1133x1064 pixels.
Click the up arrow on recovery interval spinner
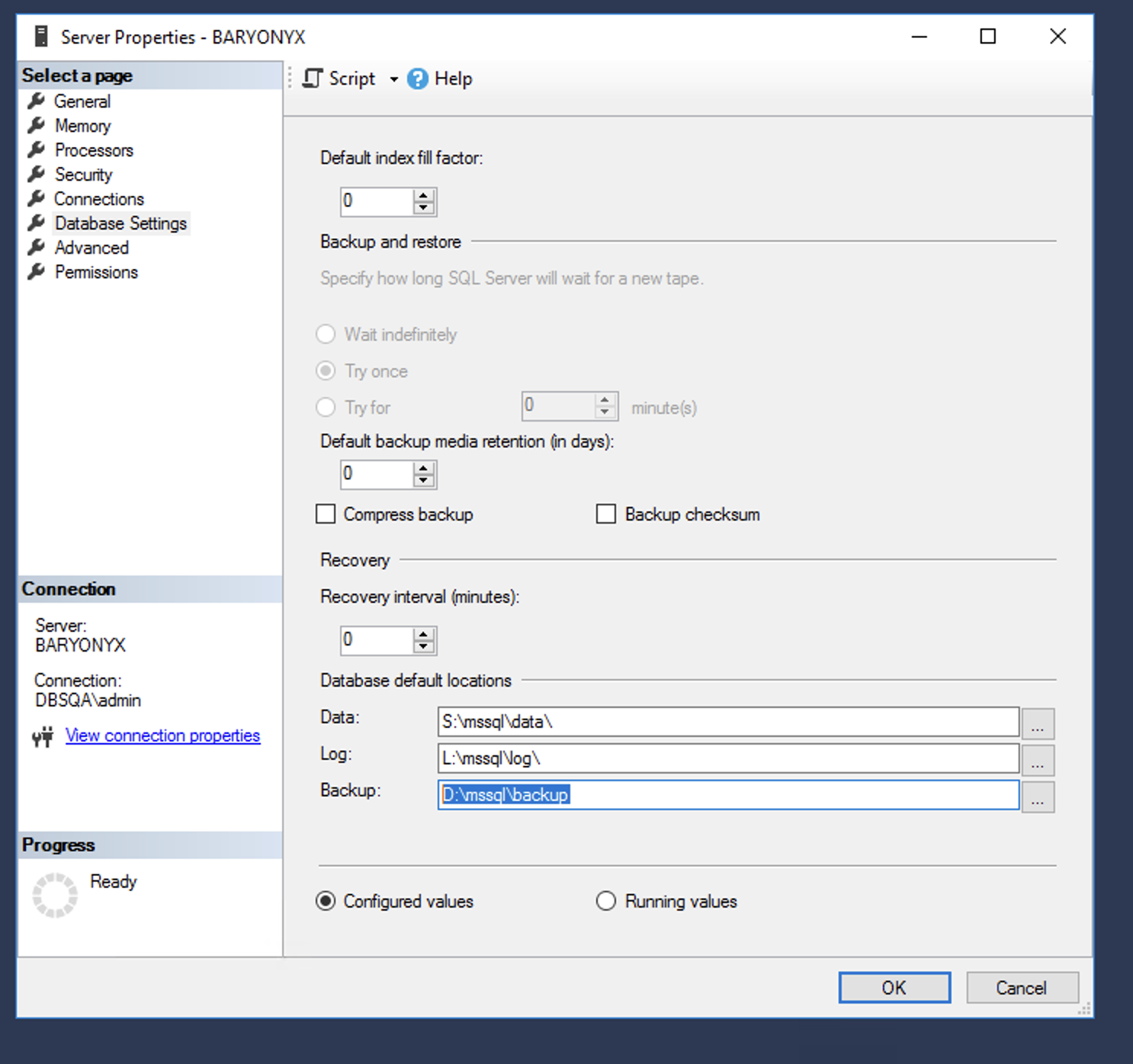point(424,634)
